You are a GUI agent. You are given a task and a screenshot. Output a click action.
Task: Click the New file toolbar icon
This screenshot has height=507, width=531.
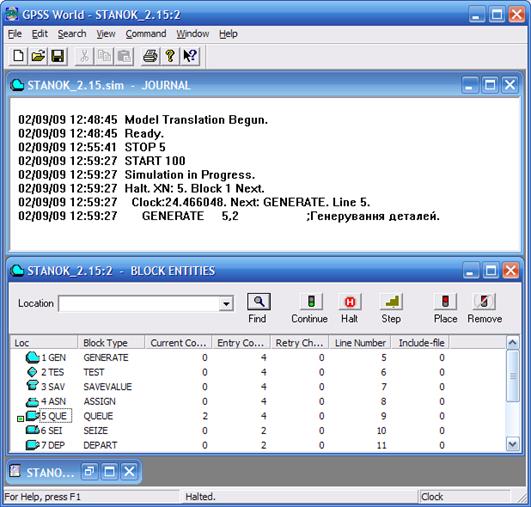coord(18,56)
